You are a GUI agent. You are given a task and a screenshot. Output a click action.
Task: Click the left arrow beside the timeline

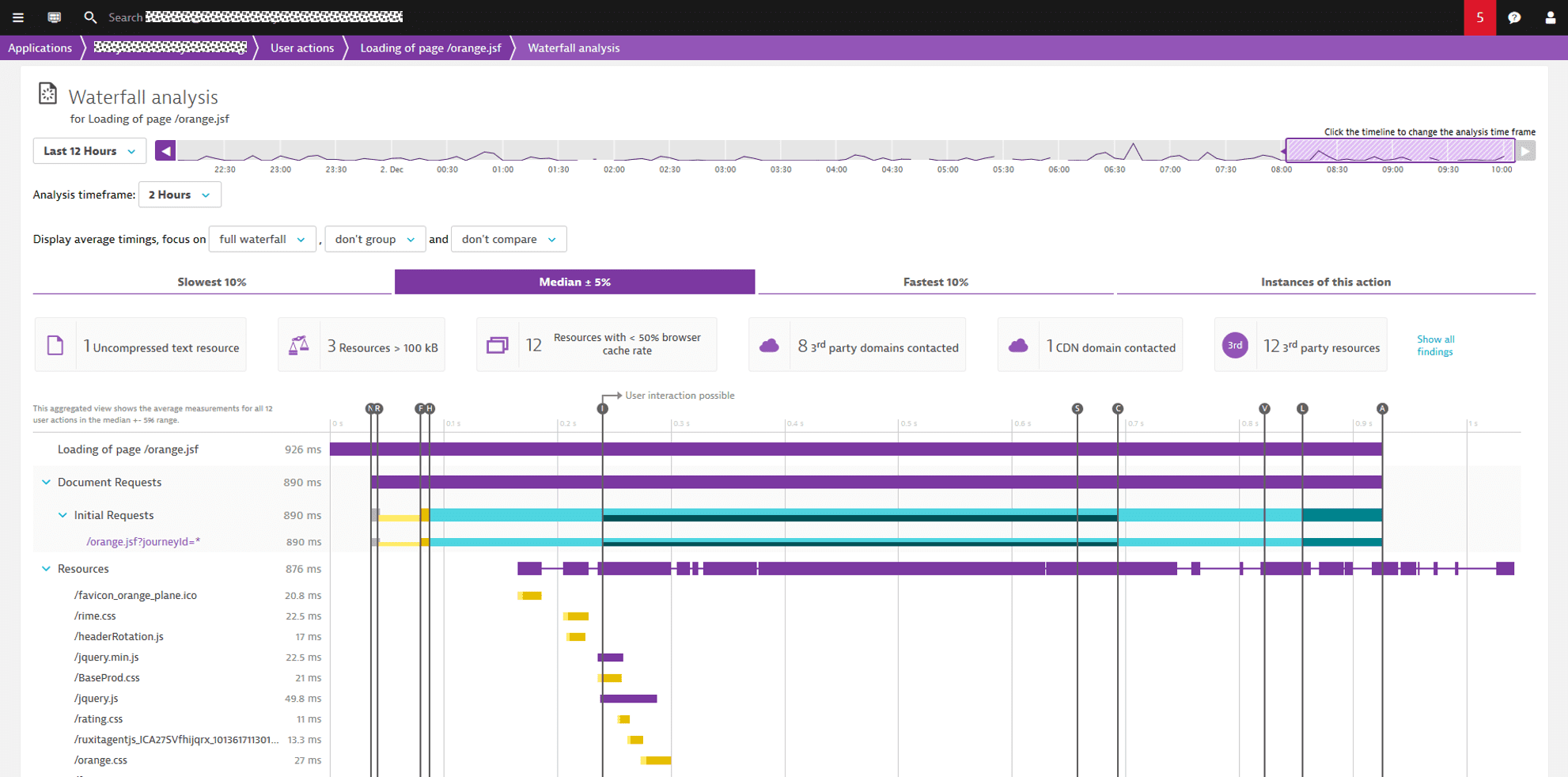coord(165,150)
